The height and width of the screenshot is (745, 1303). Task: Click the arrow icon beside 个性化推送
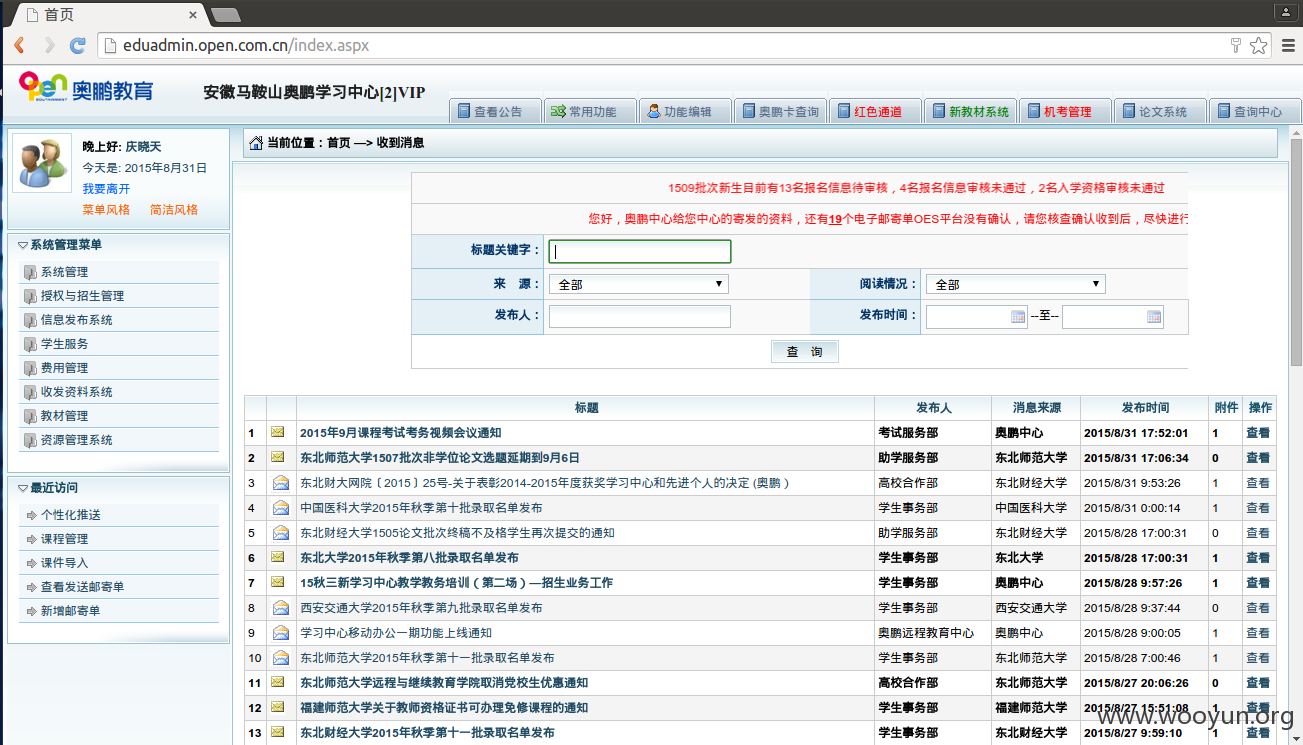31,515
